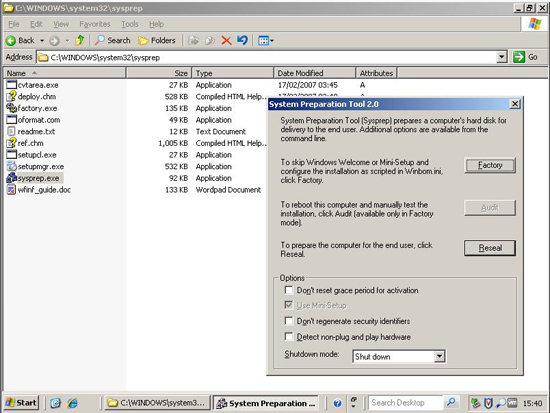Click the red Delete X icon
Screen dimensions: 550x413
[x=226, y=41]
